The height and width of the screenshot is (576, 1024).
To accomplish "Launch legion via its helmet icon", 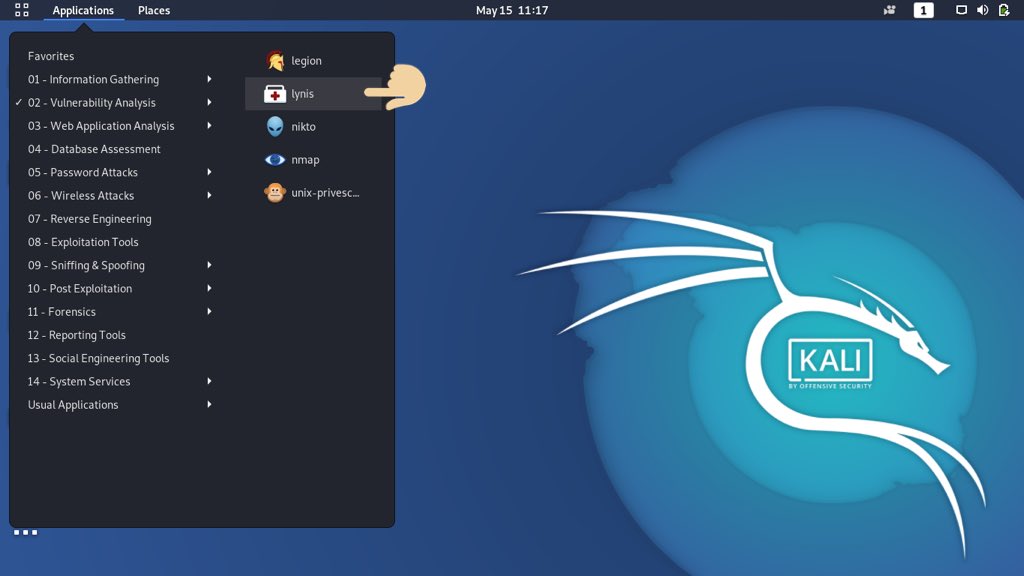I will [275, 61].
